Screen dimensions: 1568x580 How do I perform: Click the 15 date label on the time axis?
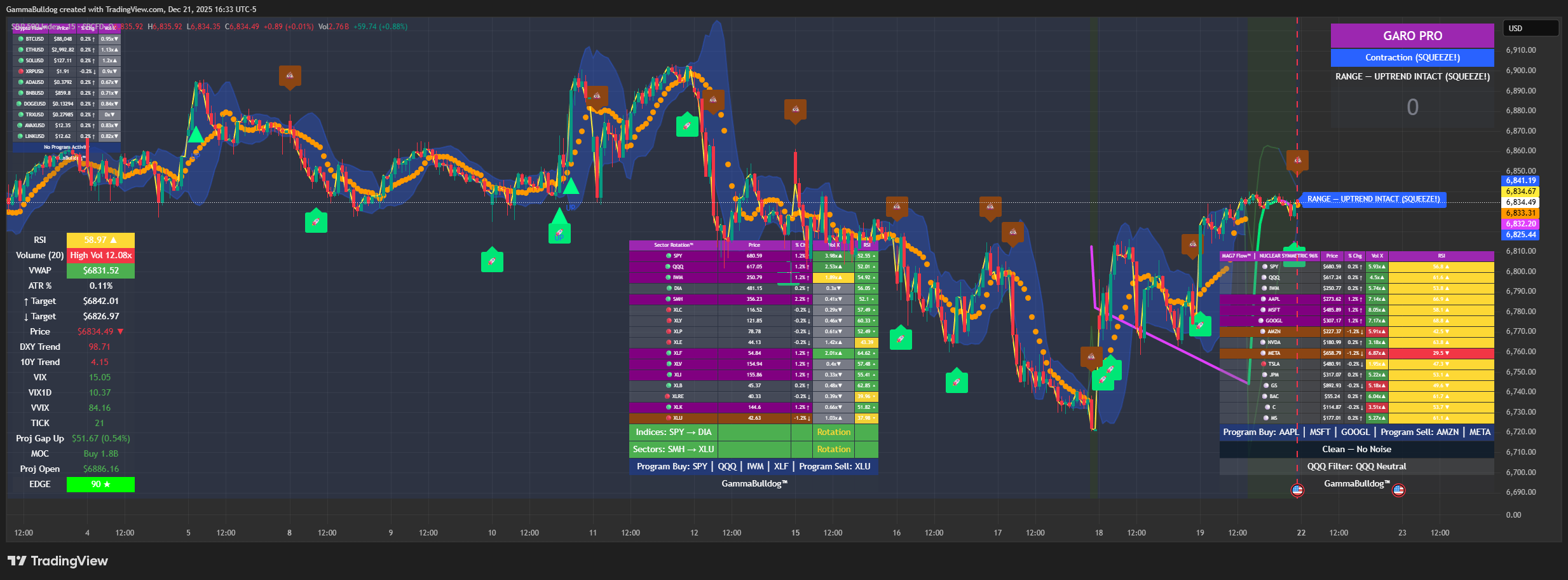tap(795, 533)
